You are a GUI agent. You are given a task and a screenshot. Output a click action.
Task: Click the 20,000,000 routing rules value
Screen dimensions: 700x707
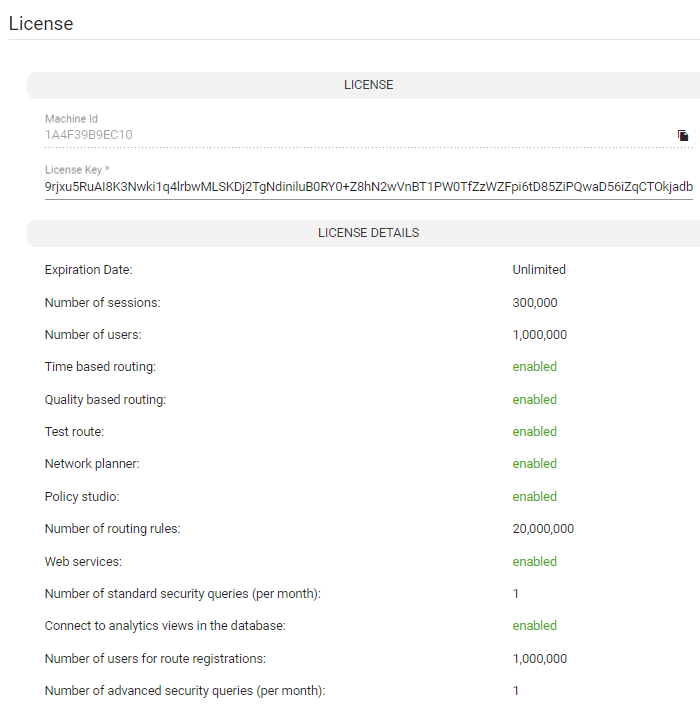tap(543, 529)
